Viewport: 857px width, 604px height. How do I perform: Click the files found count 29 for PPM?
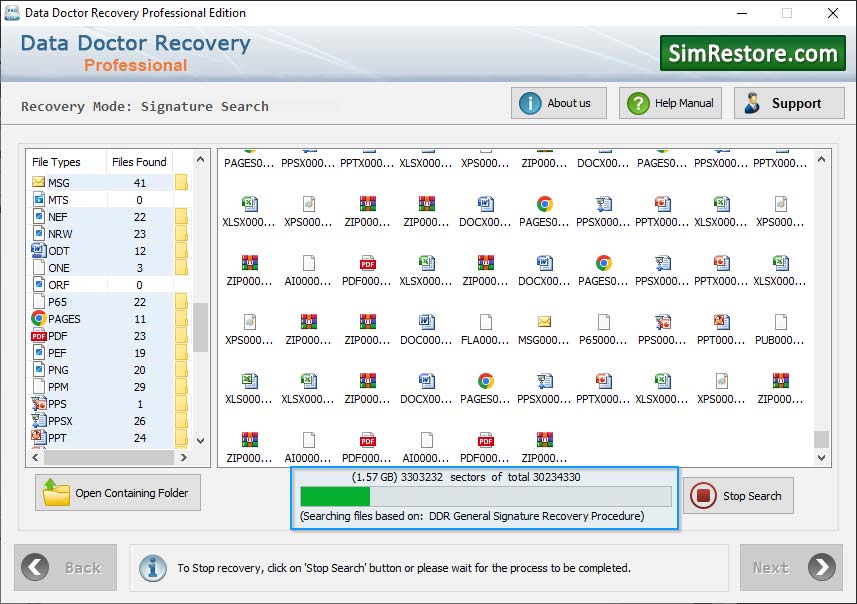[140, 387]
